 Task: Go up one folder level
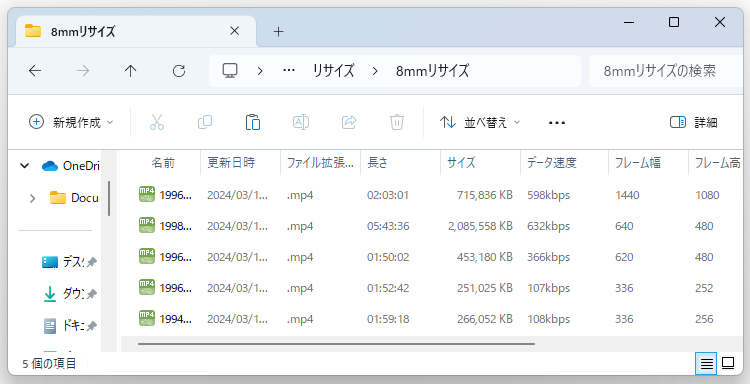pos(131,71)
